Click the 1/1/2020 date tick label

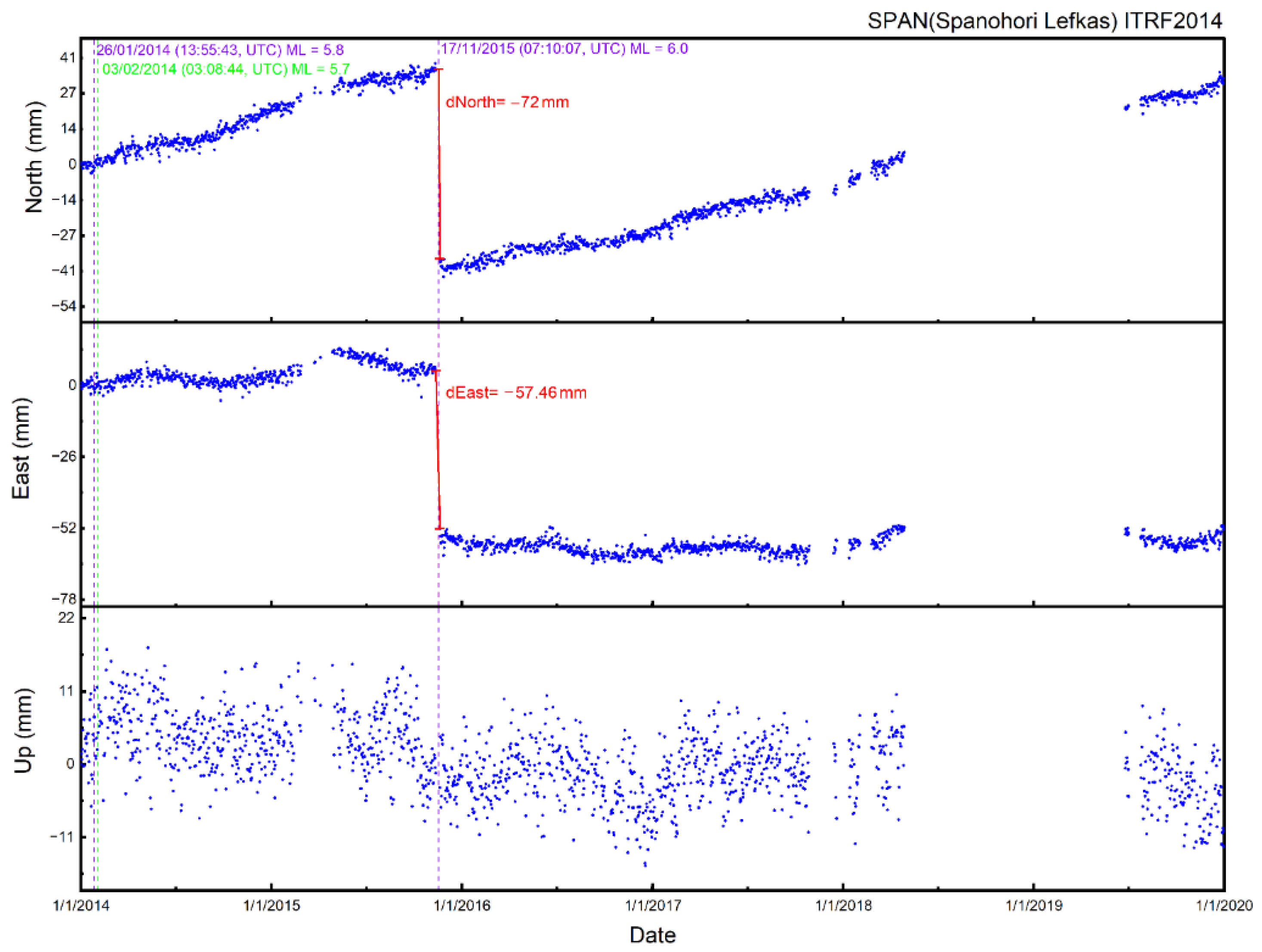[1224, 905]
